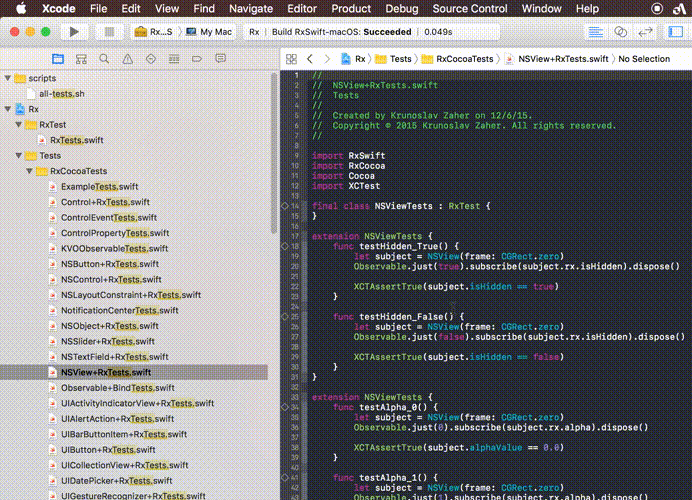Screen dimensions: 692x500
Task: Click the NSView+RxTests.swift breadcrumb
Action: tap(557, 59)
